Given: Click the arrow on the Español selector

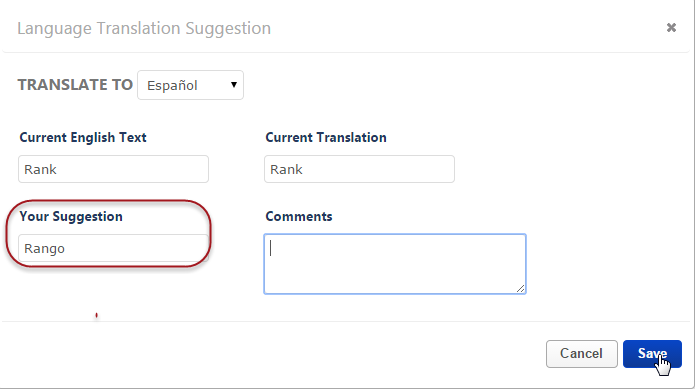Looking at the screenshot, I should click(234, 85).
